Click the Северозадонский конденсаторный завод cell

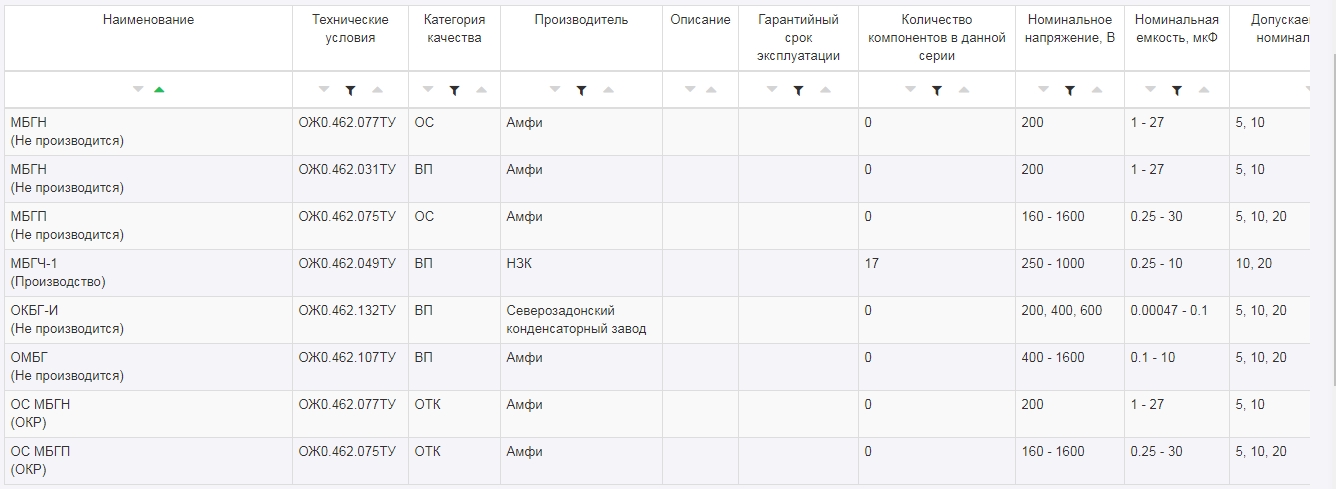576,319
